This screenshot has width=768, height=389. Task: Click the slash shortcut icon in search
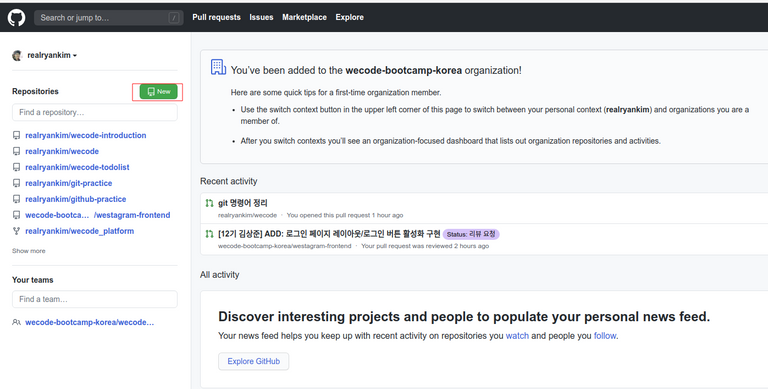click(x=174, y=18)
